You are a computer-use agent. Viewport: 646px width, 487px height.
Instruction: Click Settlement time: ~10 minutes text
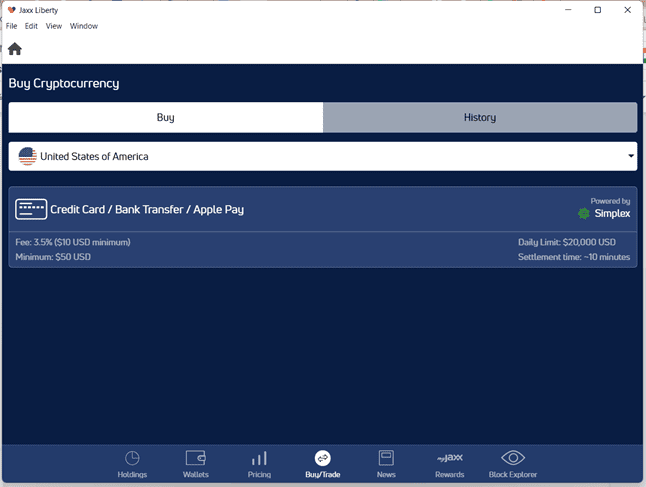[x=574, y=257]
